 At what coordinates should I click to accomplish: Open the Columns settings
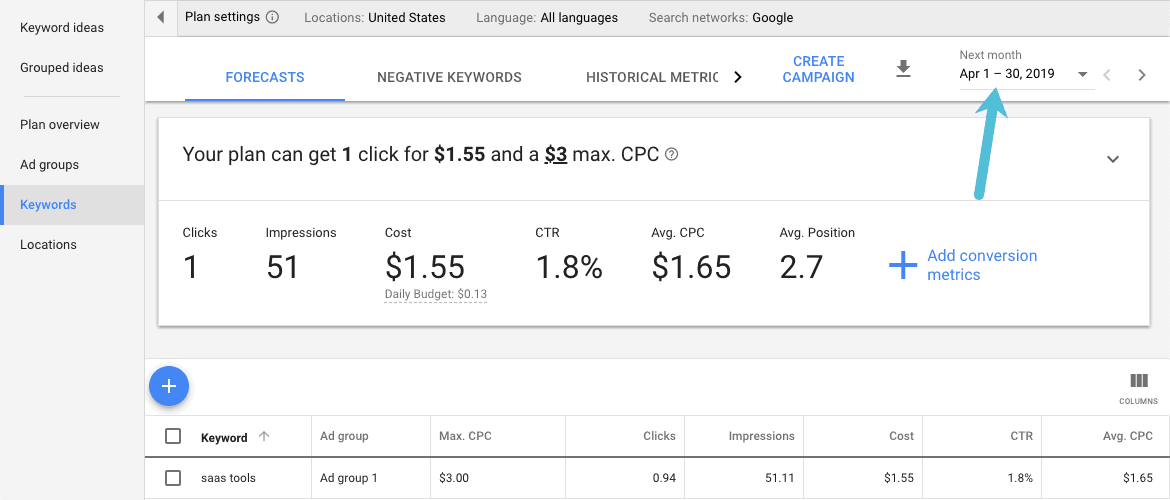tap(1138, 388)
